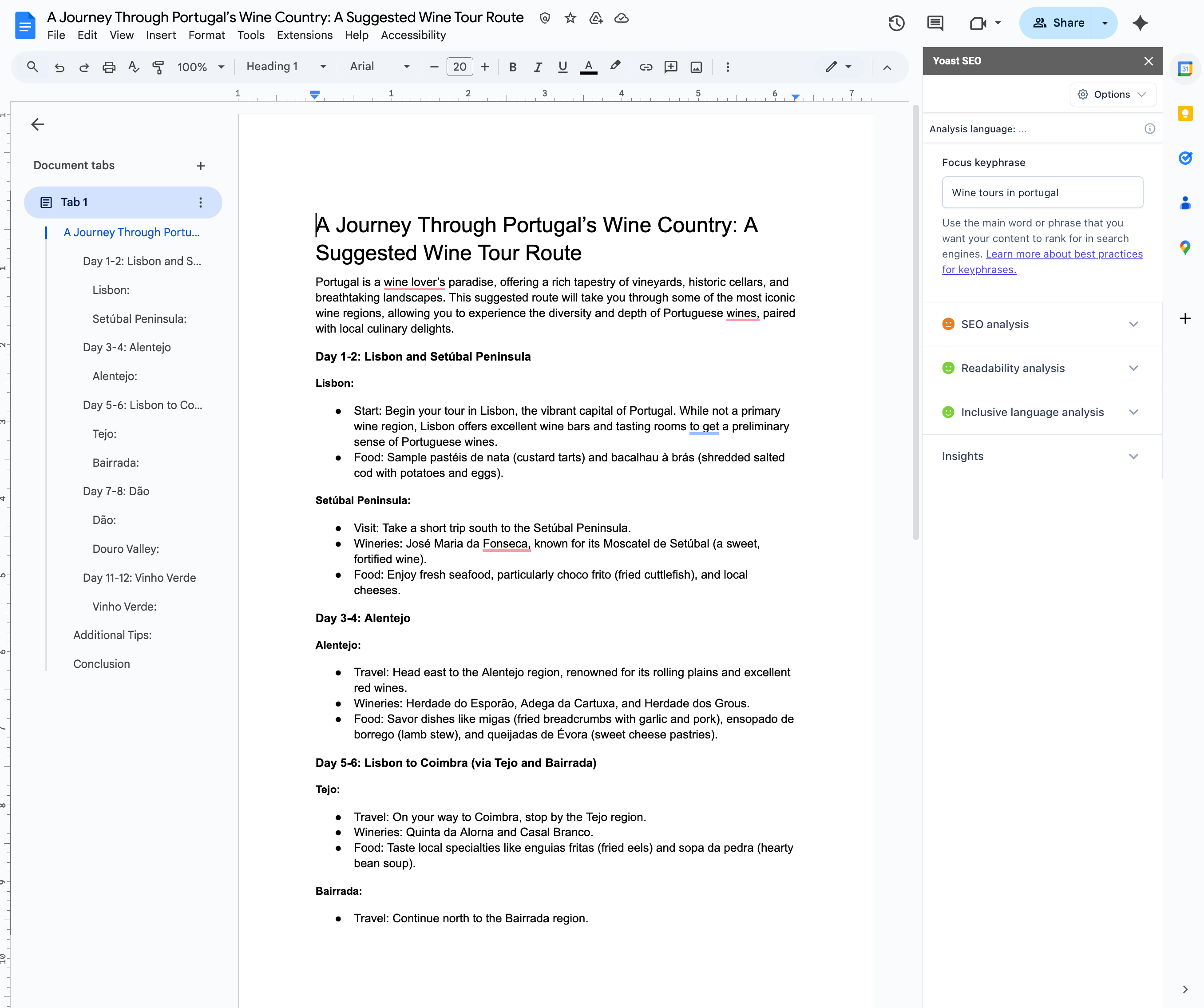Viewport: 1204px width, 1008px height.
Task: Open the Arial font dropdown
Action: 380,67
